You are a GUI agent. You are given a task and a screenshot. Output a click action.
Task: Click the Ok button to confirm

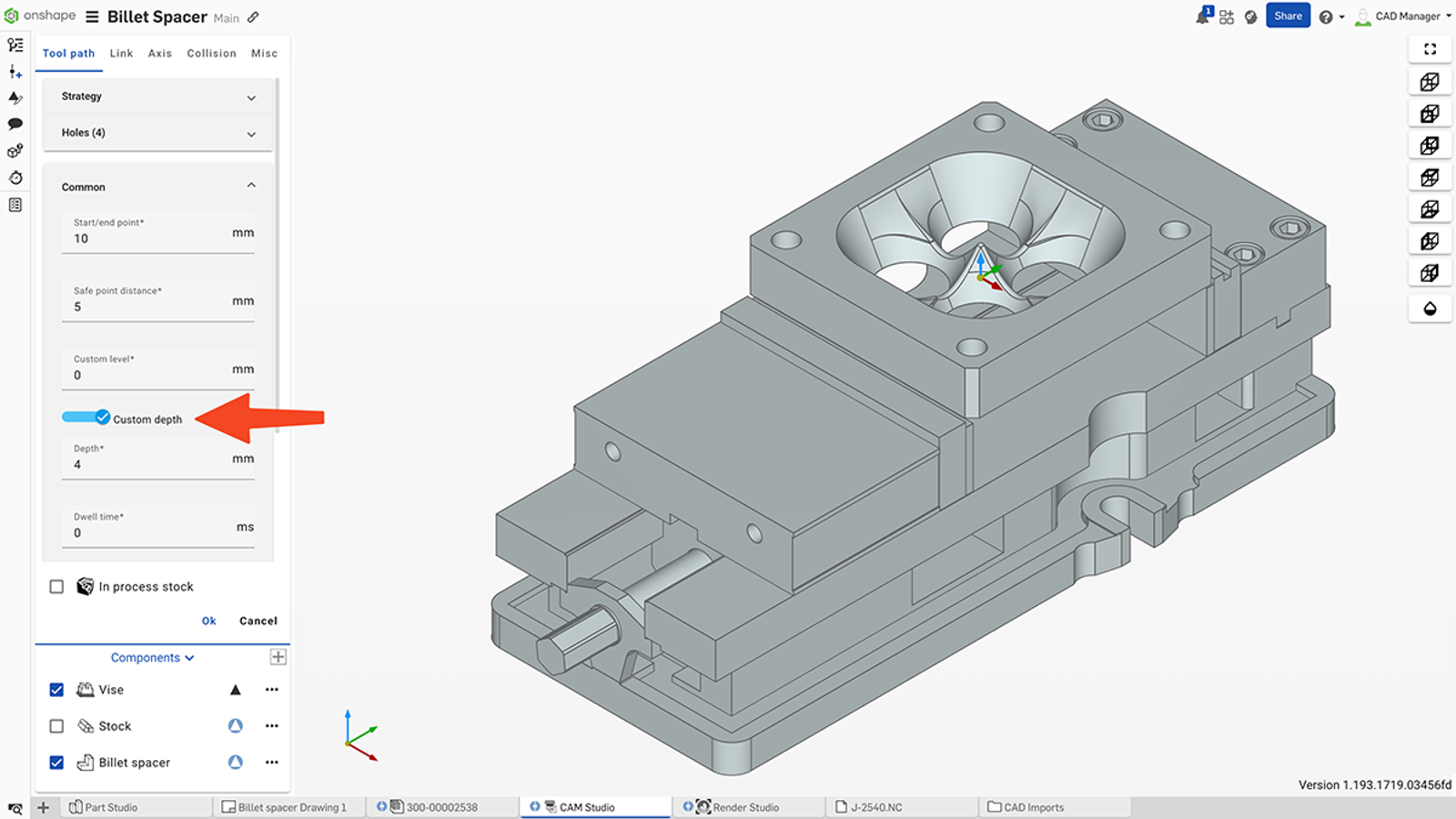coord(208,621)
